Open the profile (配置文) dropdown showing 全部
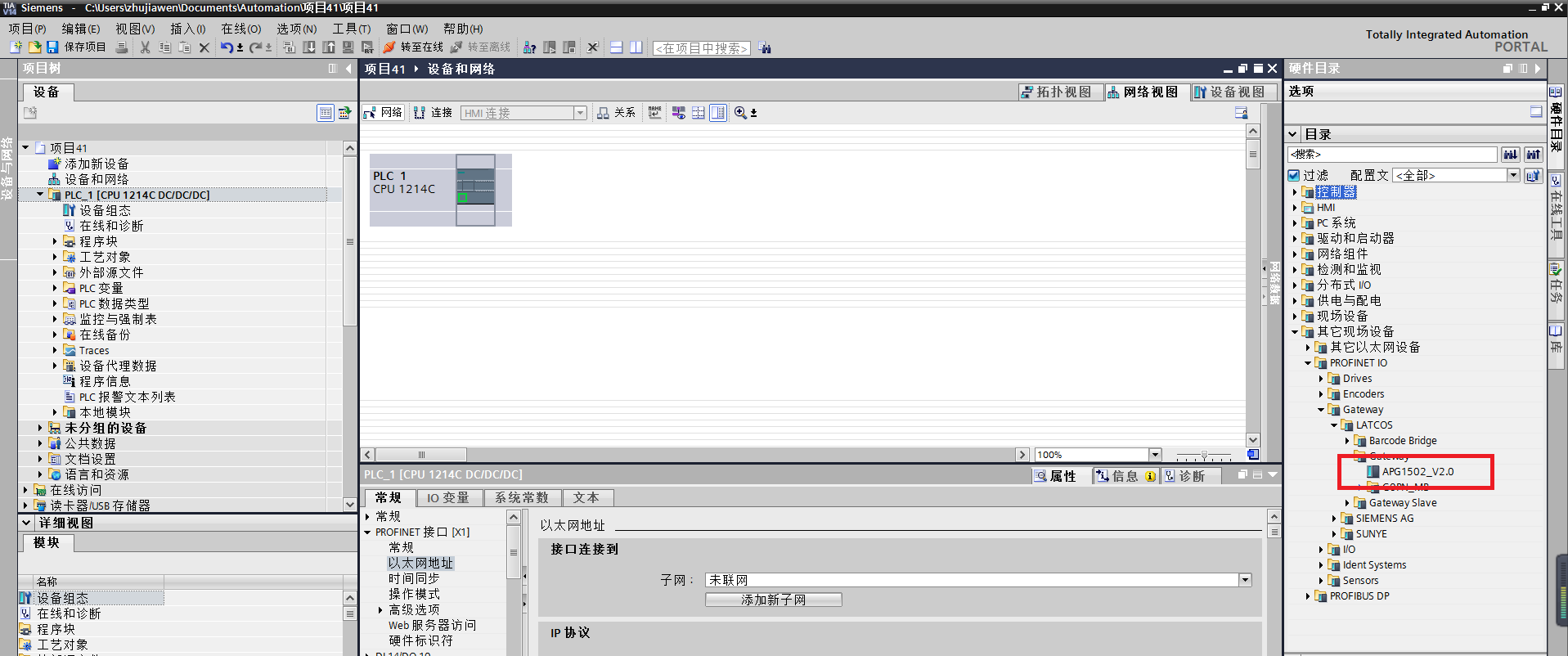The height and width of the screenshot is (656, 1568). (1513, 175)
